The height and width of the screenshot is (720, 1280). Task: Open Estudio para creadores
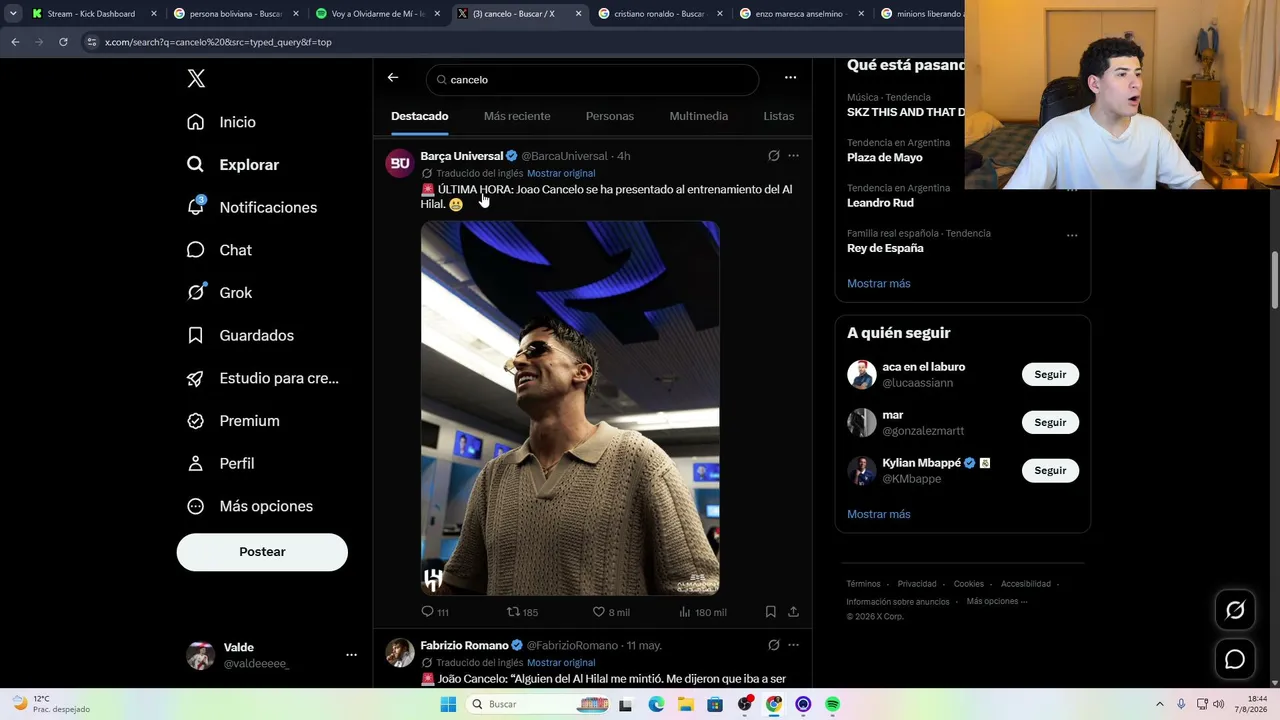[x=262, y=378]
